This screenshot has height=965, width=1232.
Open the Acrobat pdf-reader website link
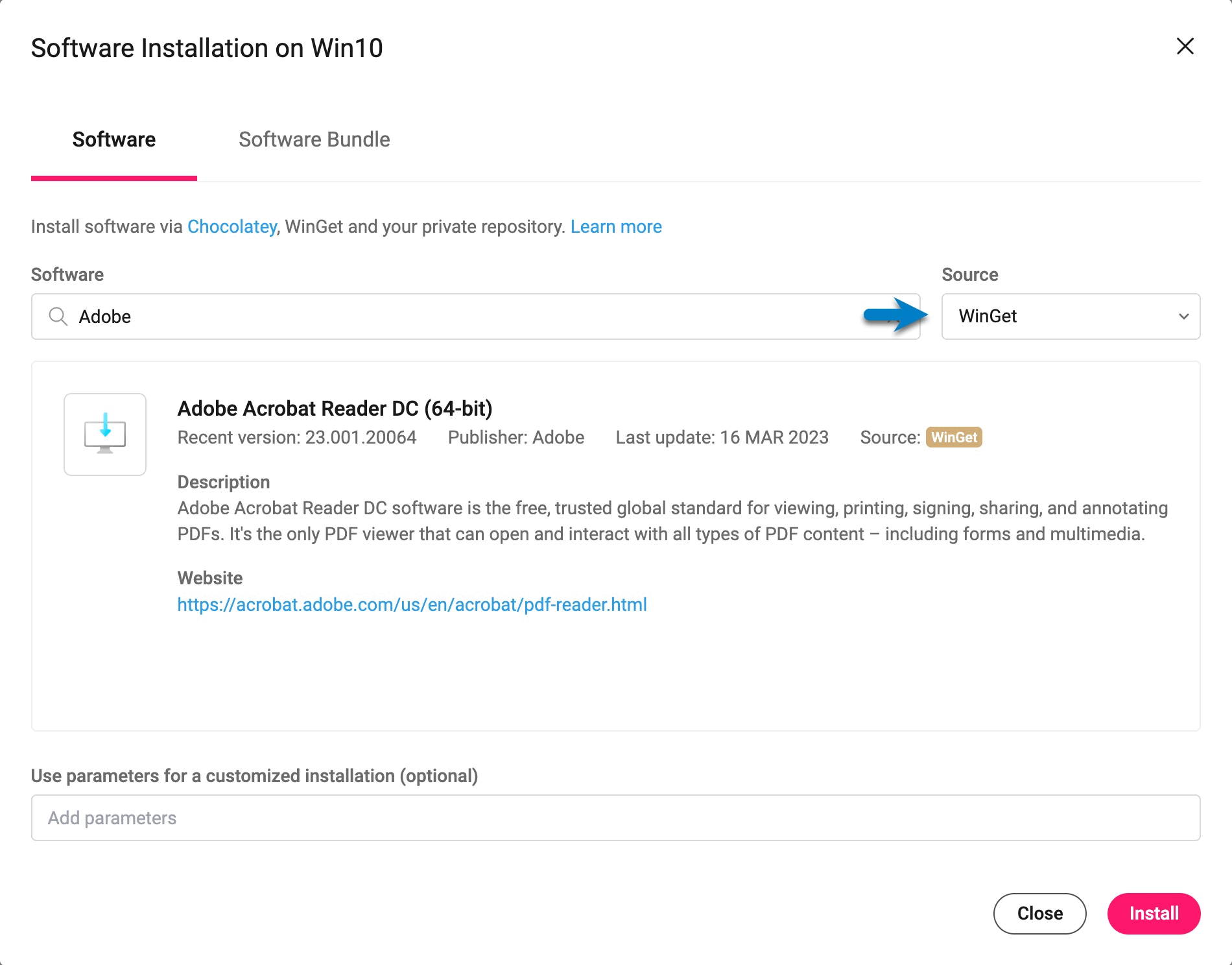[412, 604]
